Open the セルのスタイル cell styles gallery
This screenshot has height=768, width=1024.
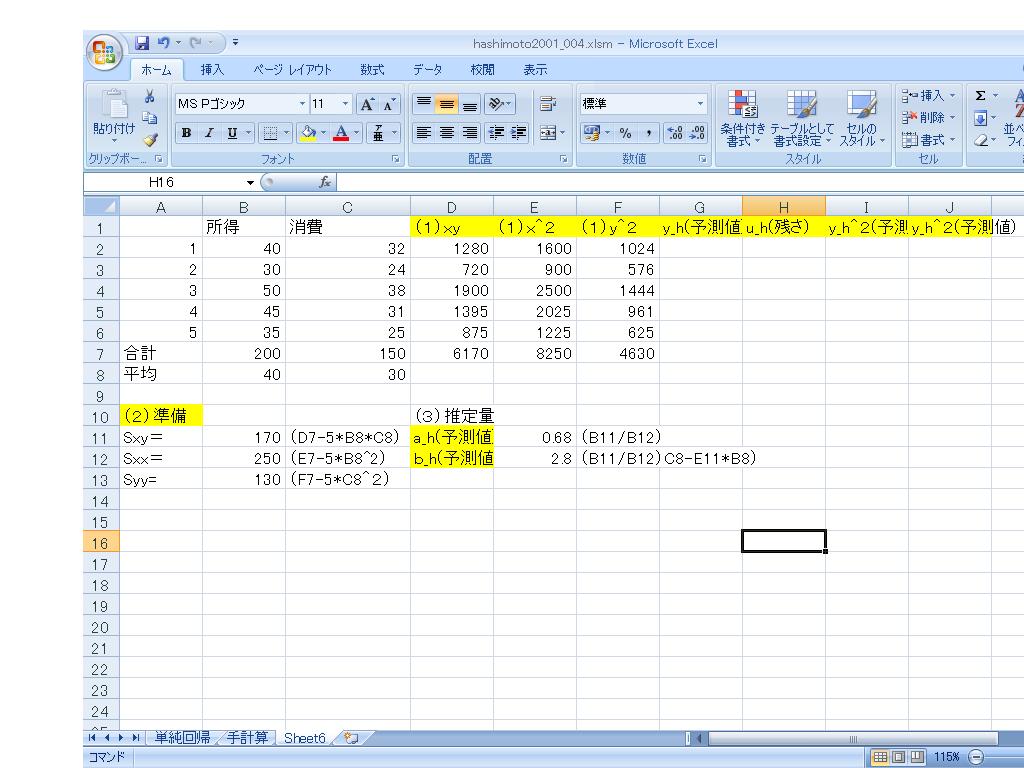(x=862, y=118)
